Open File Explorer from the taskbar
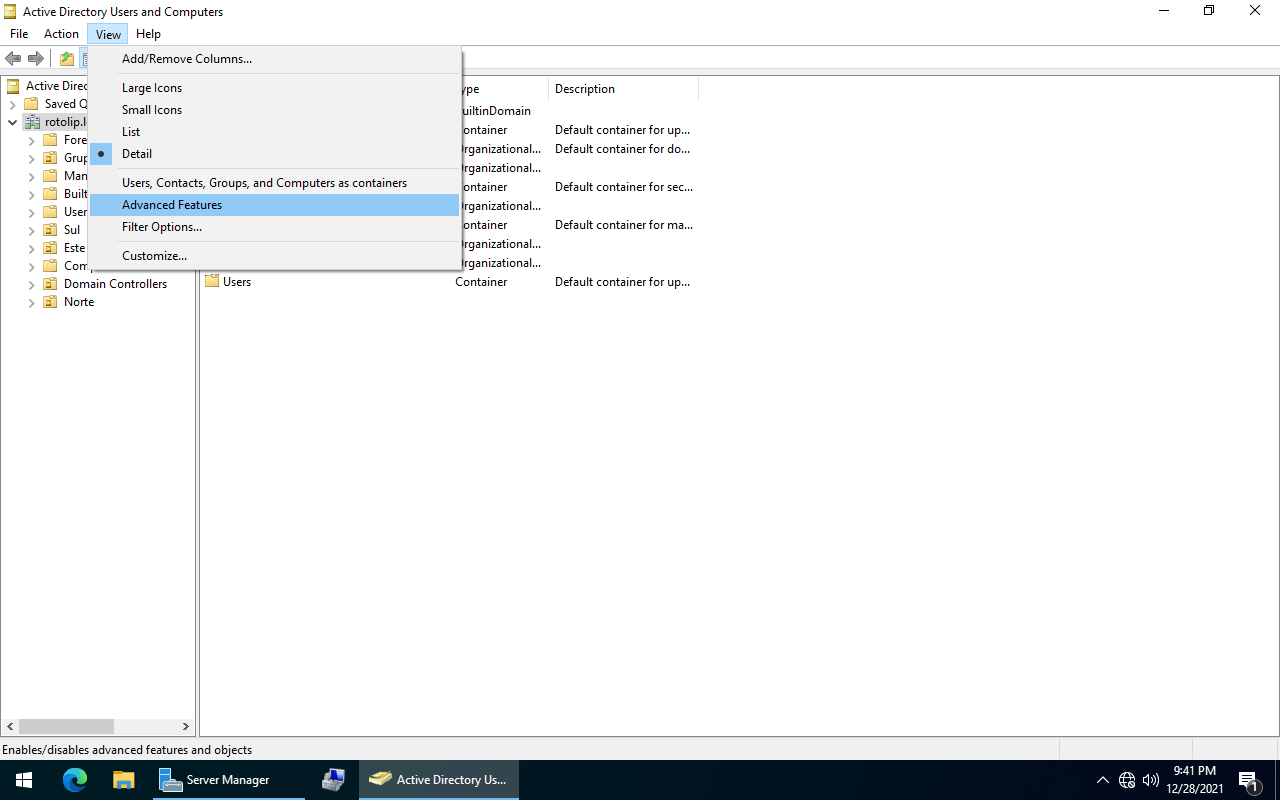The height and width of the screenshot is (800, 1280). pos(123,780)
